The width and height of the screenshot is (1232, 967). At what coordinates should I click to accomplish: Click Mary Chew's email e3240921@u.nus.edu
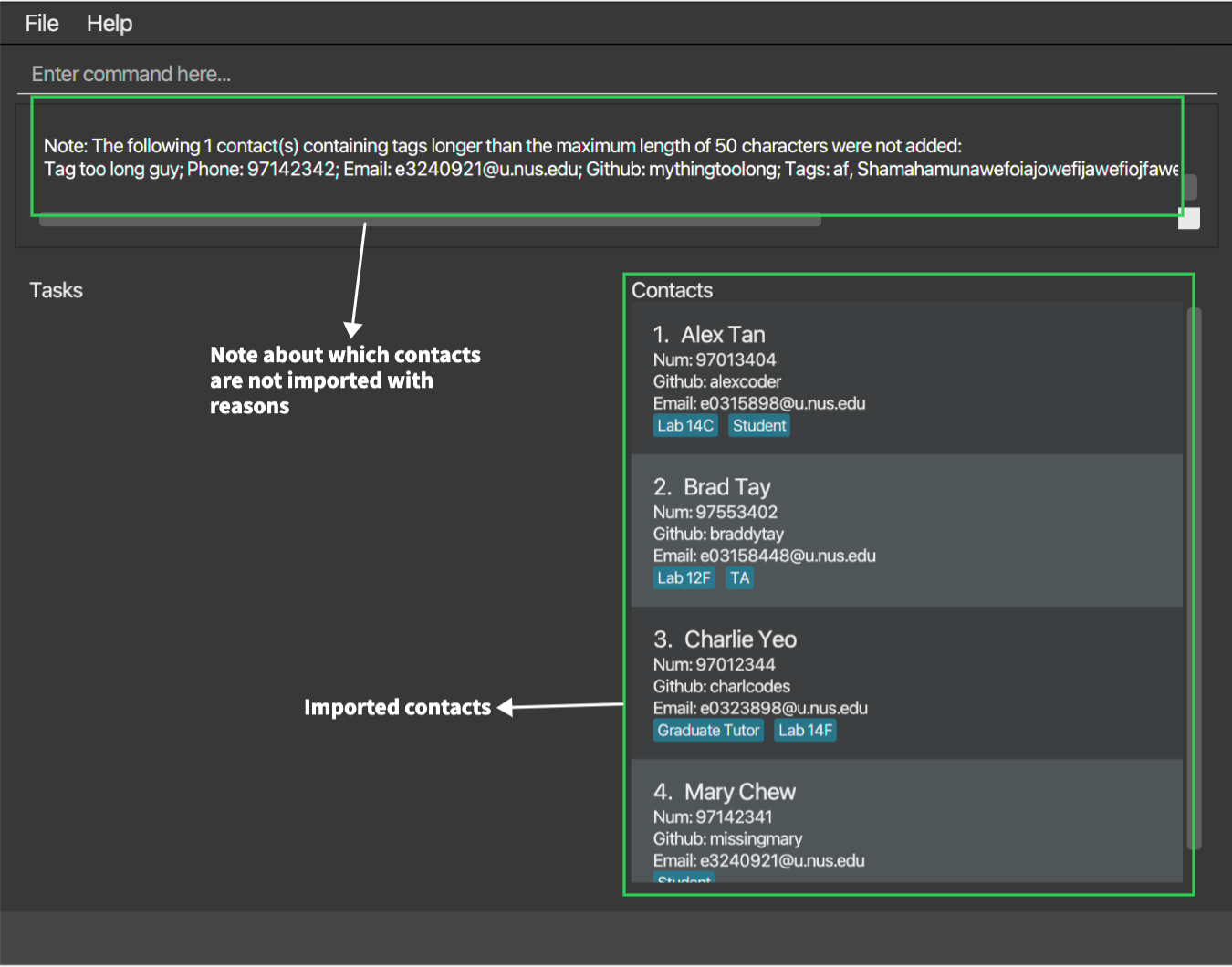point(759,860)
